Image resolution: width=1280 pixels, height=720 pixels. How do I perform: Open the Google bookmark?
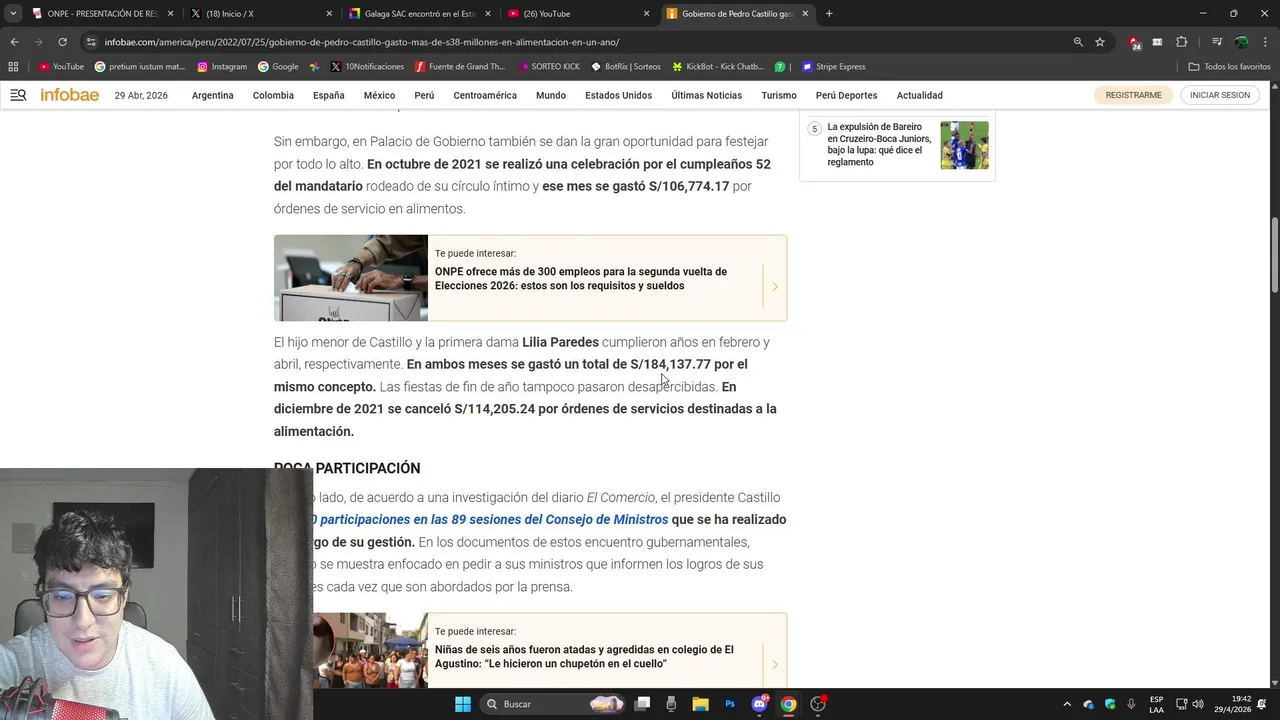(278, 67)
